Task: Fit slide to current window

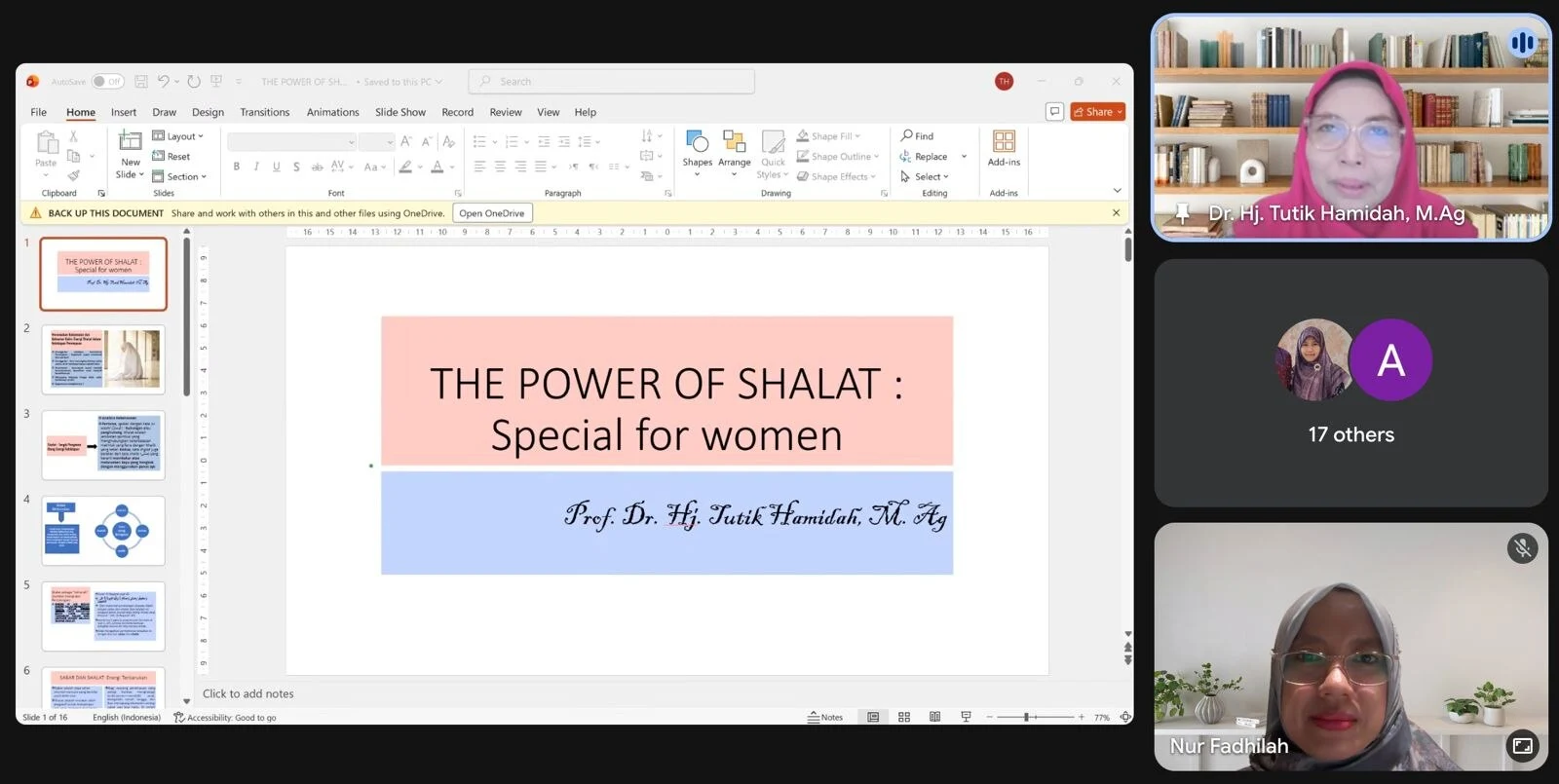Action: tap(1125, 717)
